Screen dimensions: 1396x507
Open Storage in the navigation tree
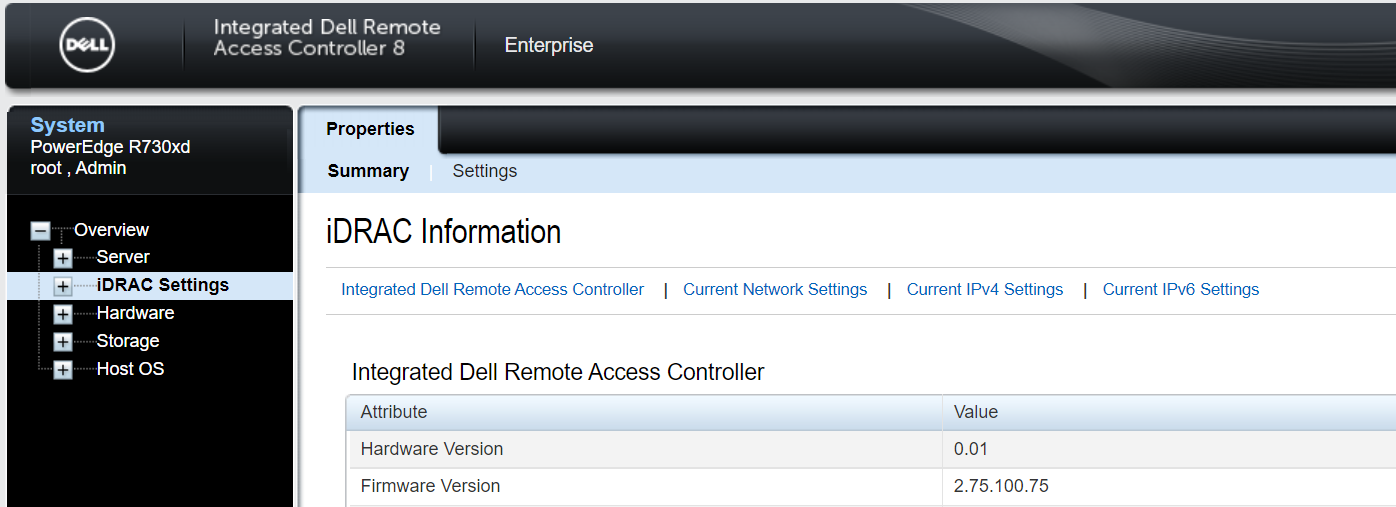coord(128,341)
